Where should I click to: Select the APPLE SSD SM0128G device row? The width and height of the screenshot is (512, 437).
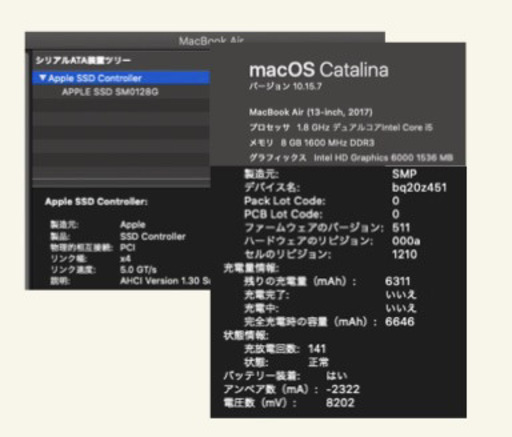click(x=110, y=92)
